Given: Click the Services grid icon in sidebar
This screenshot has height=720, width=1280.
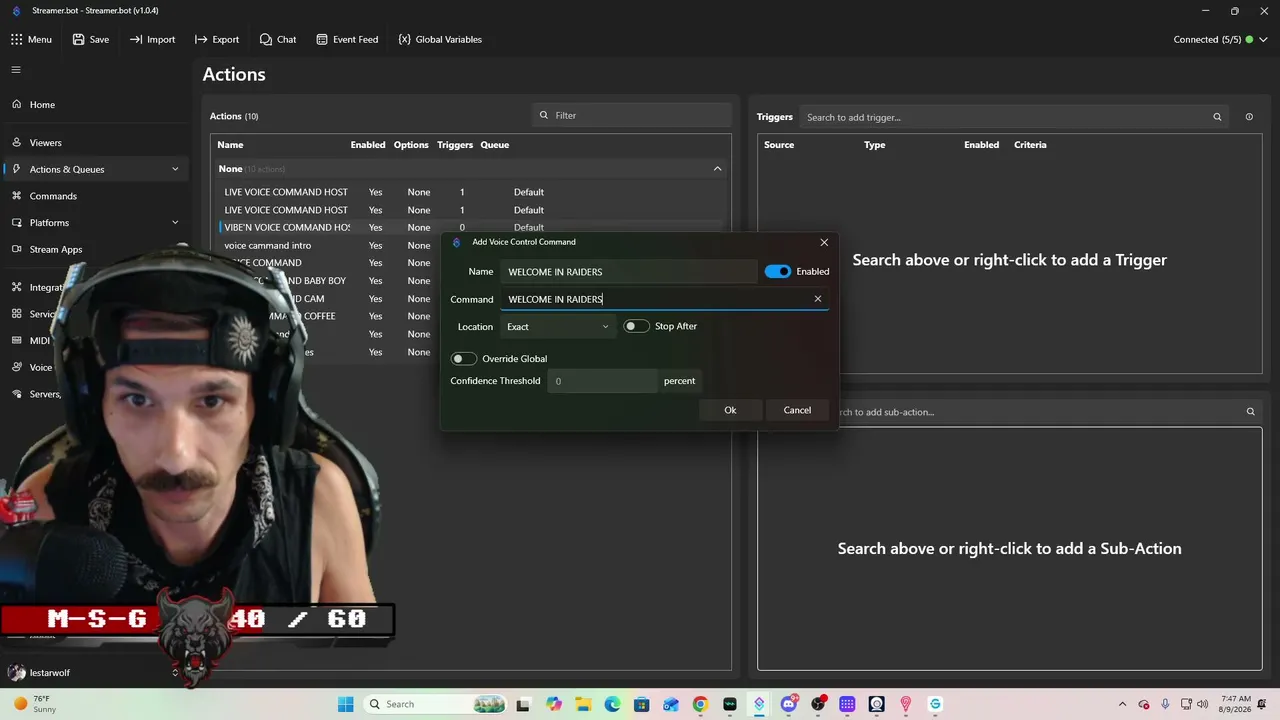Looking at the screenshot, I should pos(16,314).
